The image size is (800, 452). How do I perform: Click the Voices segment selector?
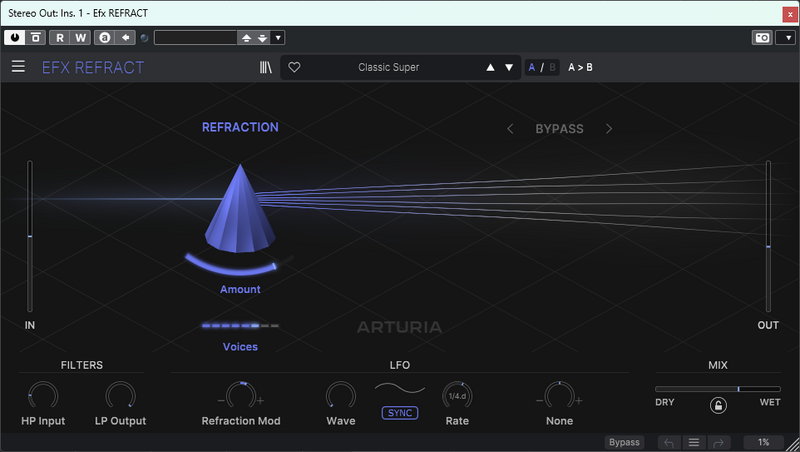[240, 325]
